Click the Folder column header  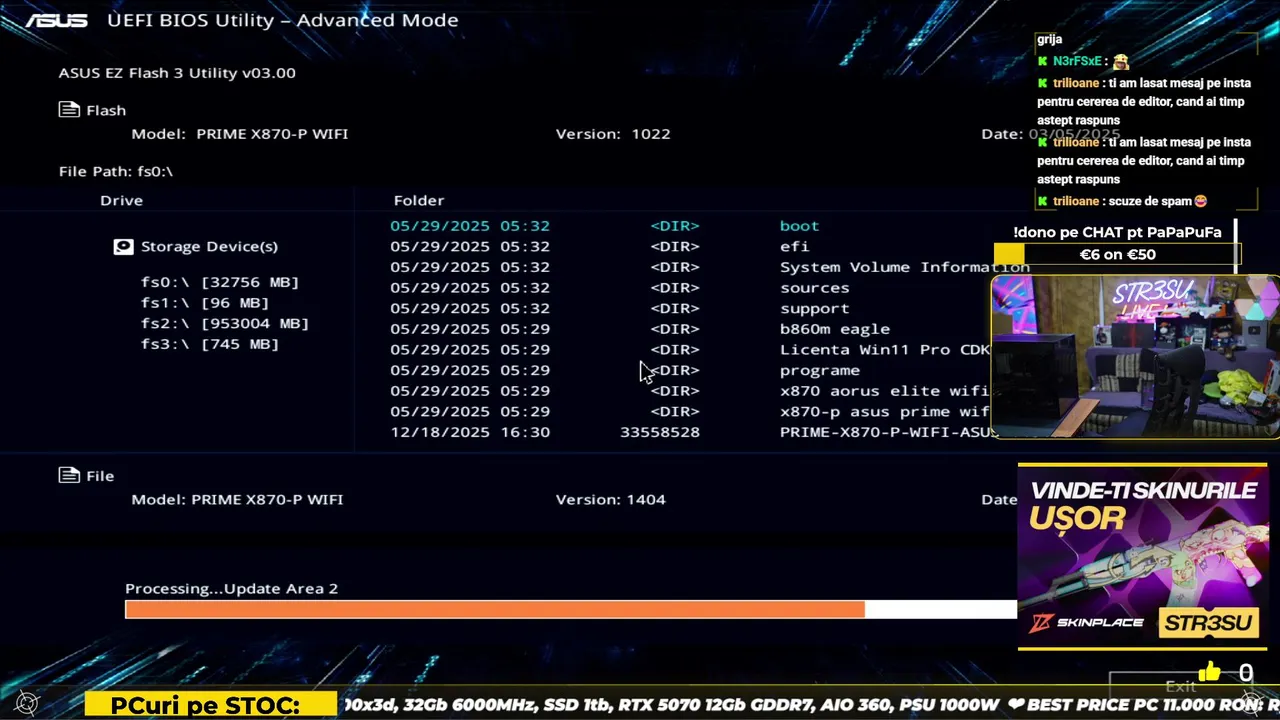[x=419, y=200]
